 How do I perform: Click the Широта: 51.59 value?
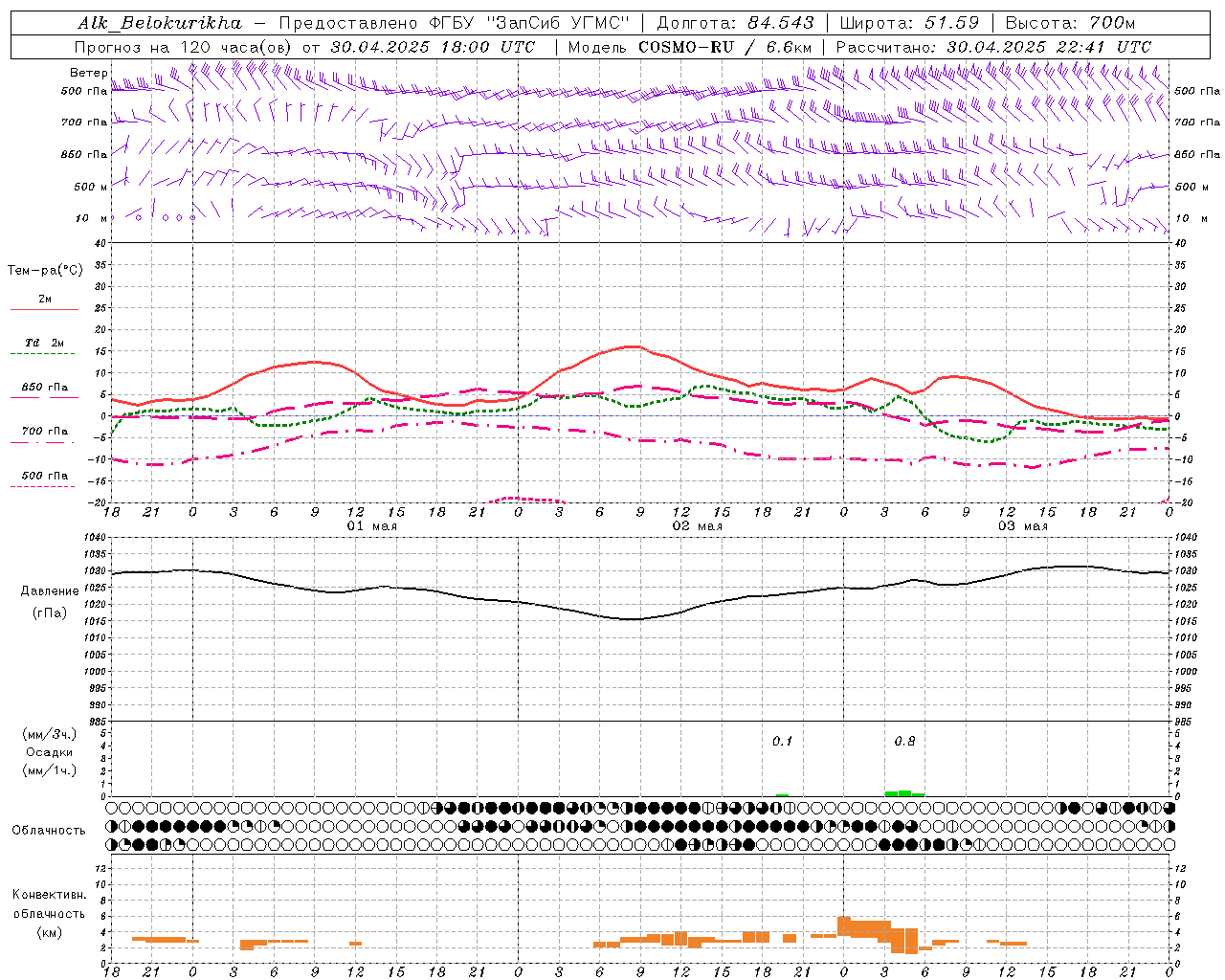click(x=909, y=23)
